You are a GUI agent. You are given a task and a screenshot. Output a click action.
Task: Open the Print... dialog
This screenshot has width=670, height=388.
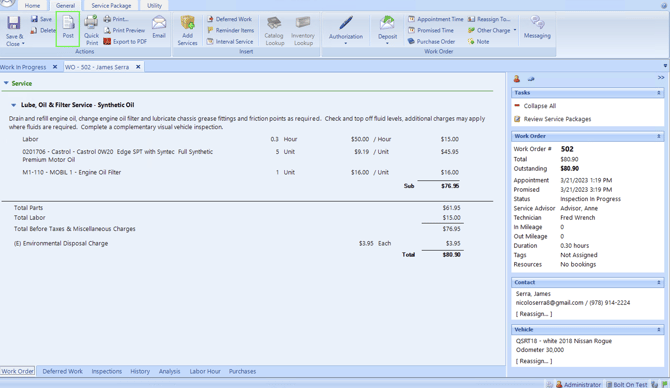pos(116,19)
